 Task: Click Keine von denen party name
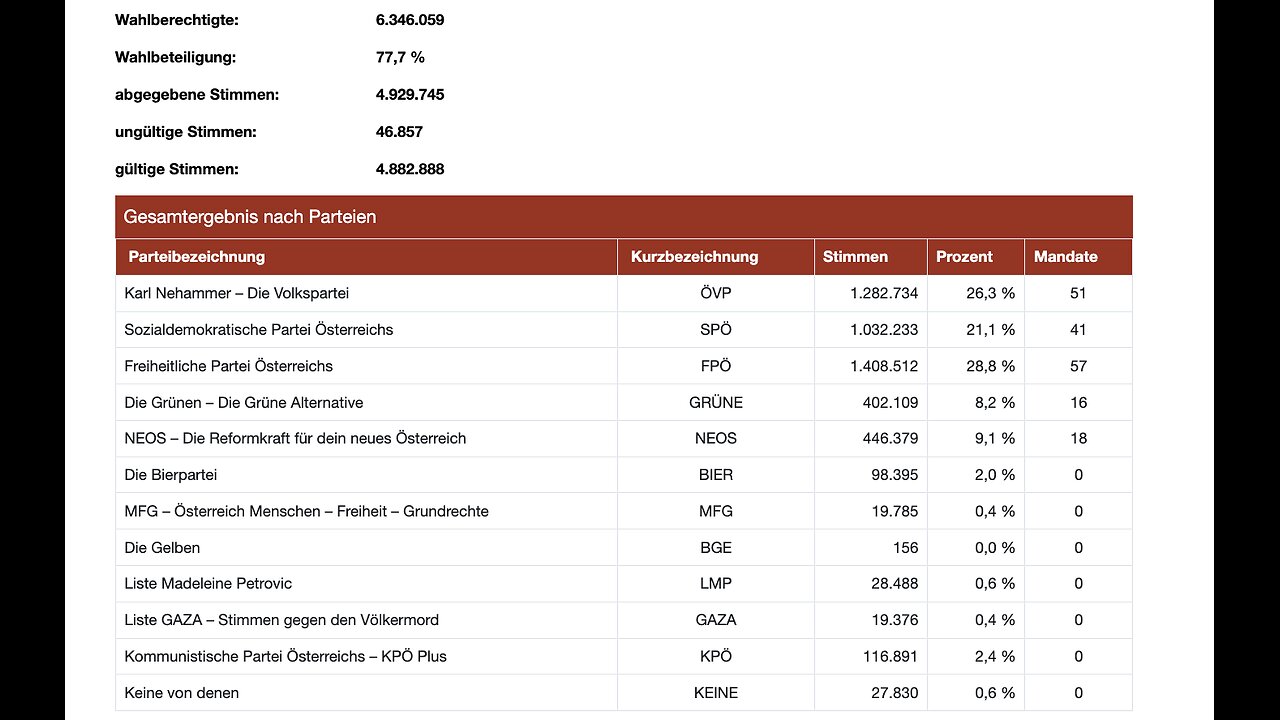pyautogui.click(x=182, y=693)
